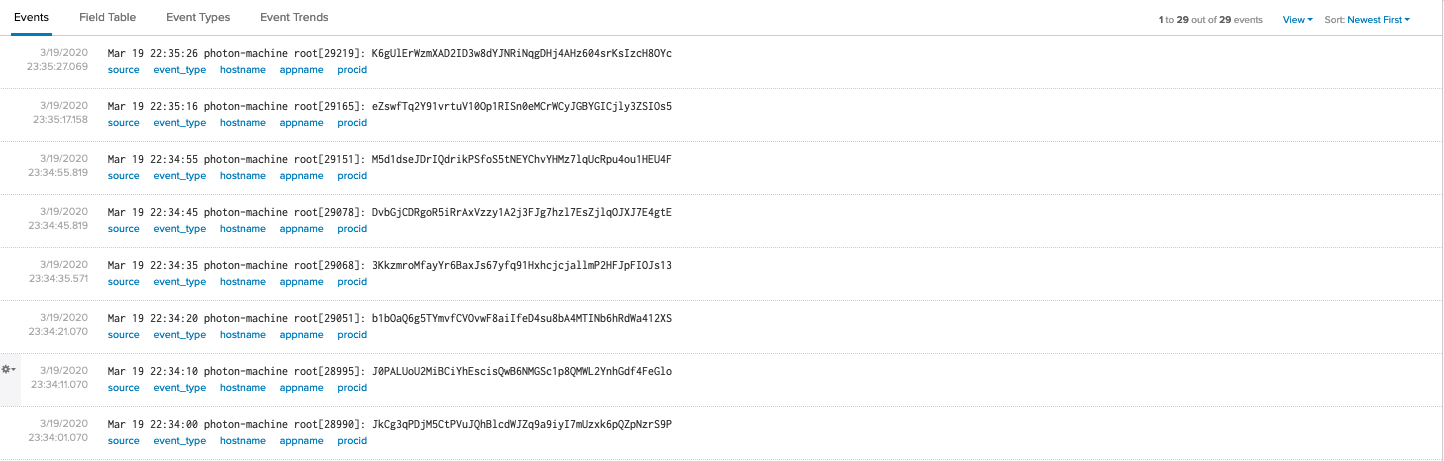Switch to the Event Types tab

[198, 17]
